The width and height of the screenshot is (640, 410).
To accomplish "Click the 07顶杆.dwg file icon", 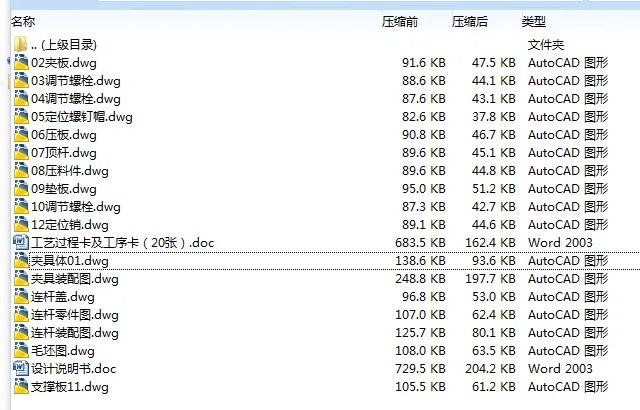I will (x=21, y=152).
